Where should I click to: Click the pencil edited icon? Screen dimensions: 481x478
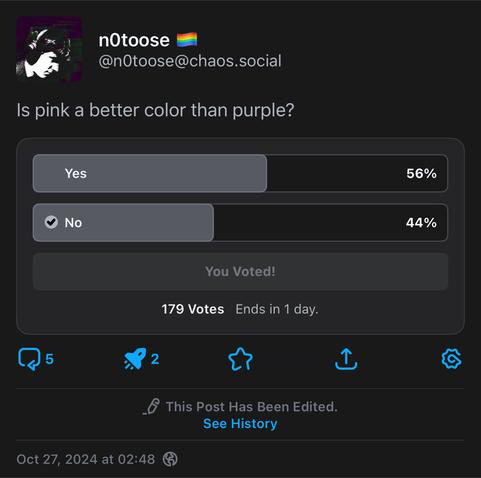pyautogui.click(x=151, y=407)
